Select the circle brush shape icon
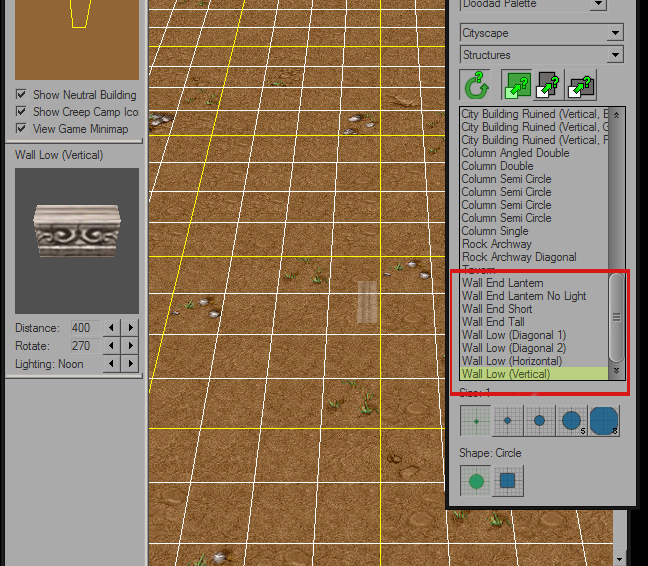This screenshot has width=648, height=566. pyautogui.click(x=476, y=480)
